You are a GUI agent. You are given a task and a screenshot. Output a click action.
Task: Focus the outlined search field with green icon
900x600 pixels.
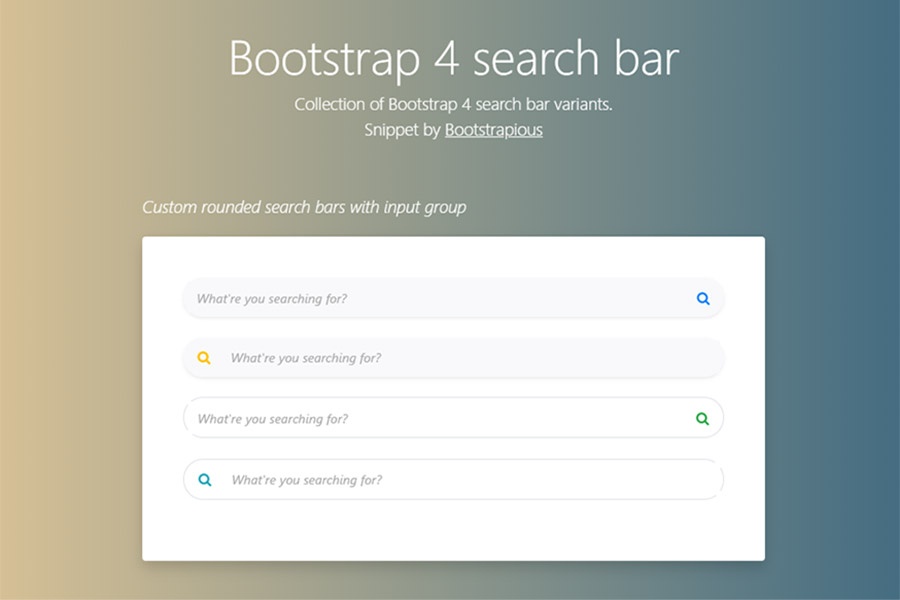pos(453,418)
